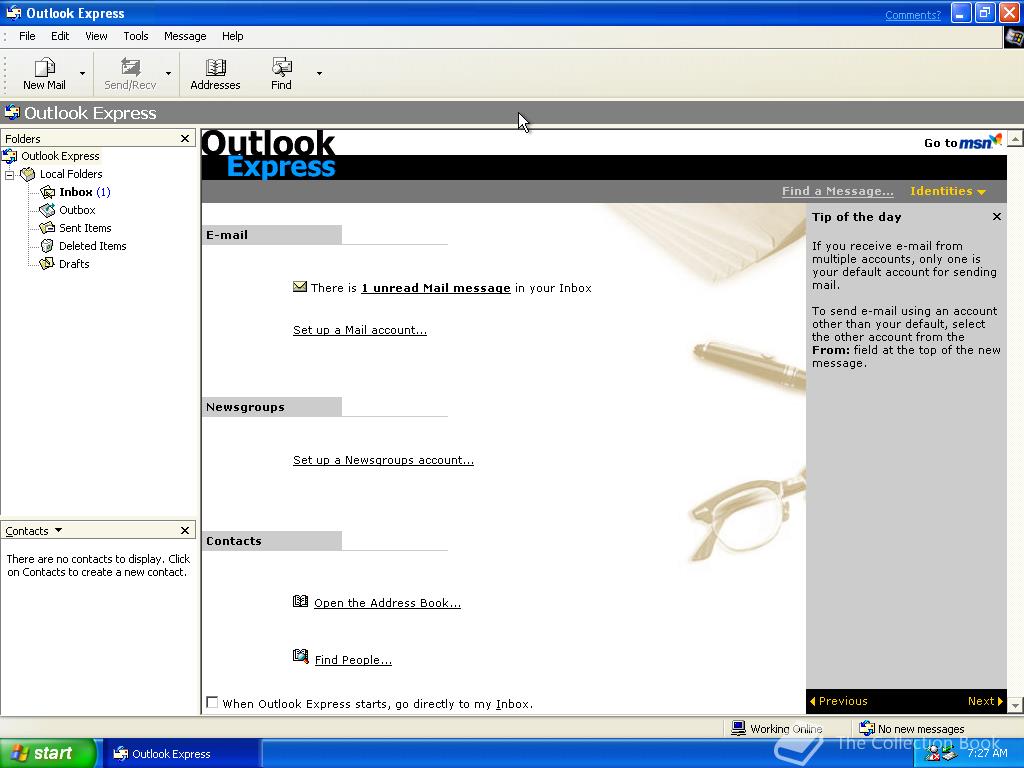The height and width of the screenshot is (768, 1024).
Task: Select the Local Folders icon
Action: point(27,174)
